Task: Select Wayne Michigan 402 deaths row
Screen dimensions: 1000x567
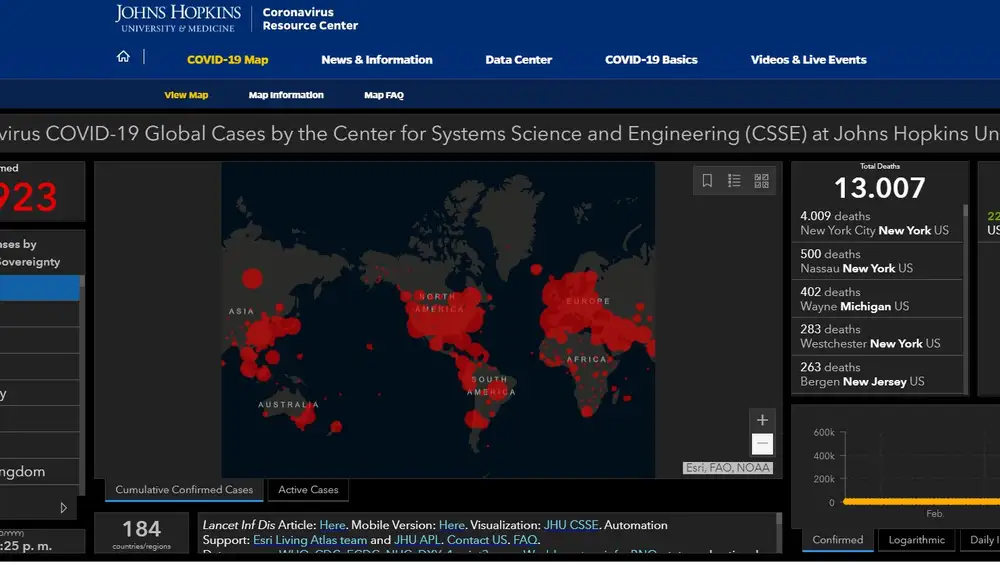Action: click(x=877, y=298)
